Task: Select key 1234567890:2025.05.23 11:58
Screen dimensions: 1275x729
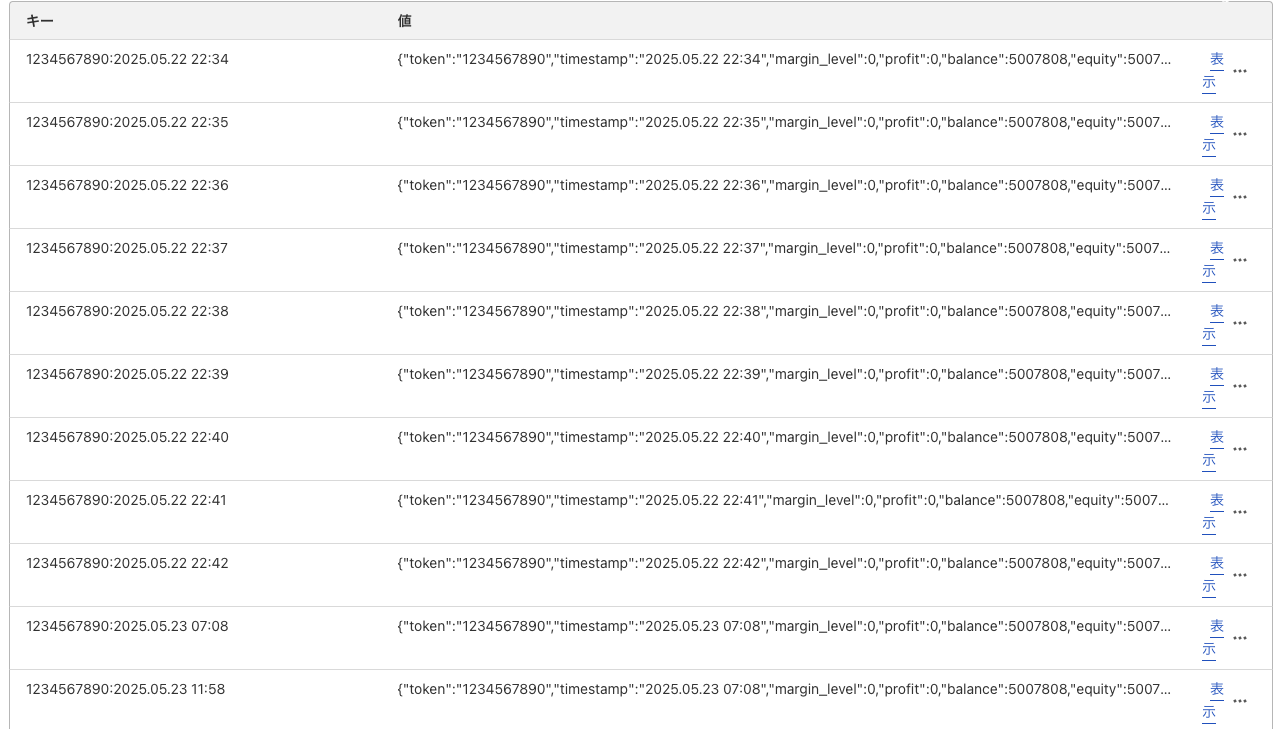Action: pyautogui.click(x=127, y=689)
